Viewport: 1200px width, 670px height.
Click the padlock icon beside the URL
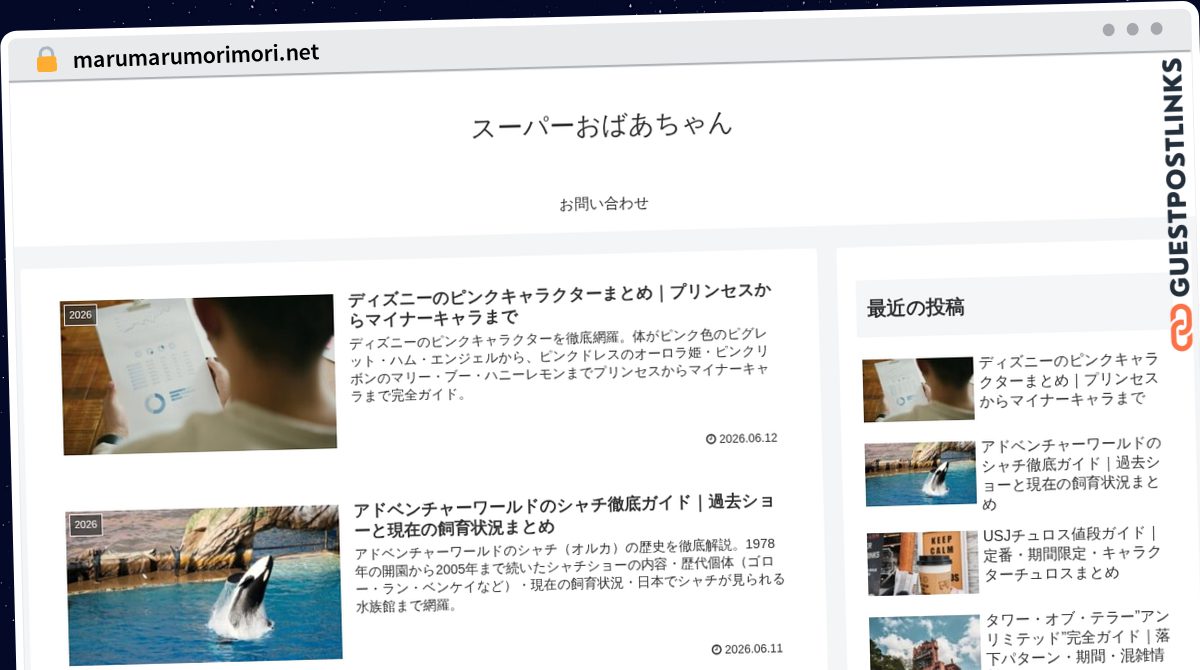(46, 59)
